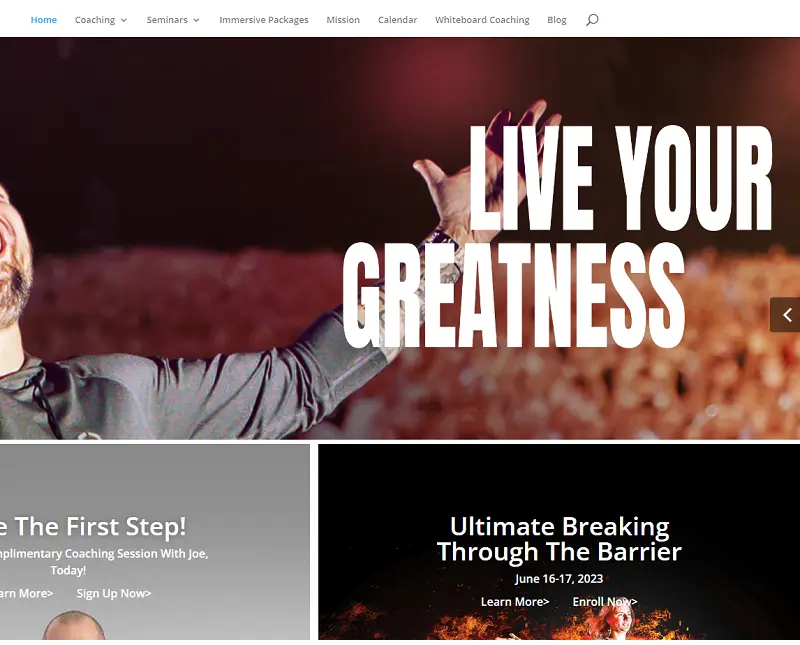Viewport: 800px width, 645px height.
Task: Open the Seminars menu item
Action: coord(167,20)
